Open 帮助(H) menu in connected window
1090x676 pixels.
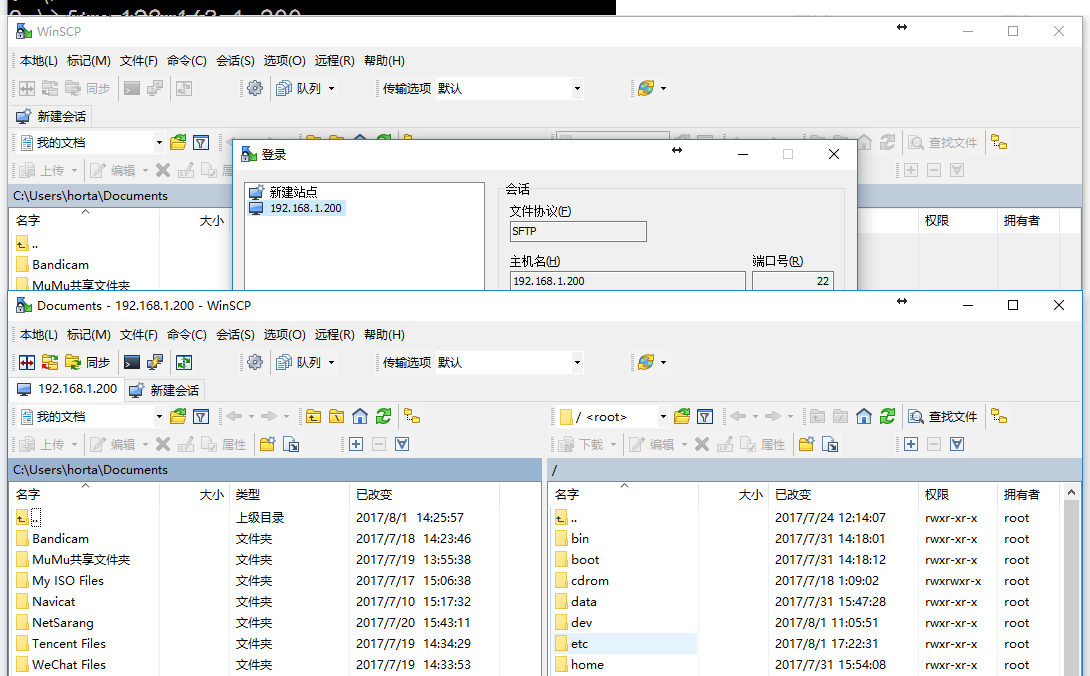pyautogui.click(x=384, y=335)
